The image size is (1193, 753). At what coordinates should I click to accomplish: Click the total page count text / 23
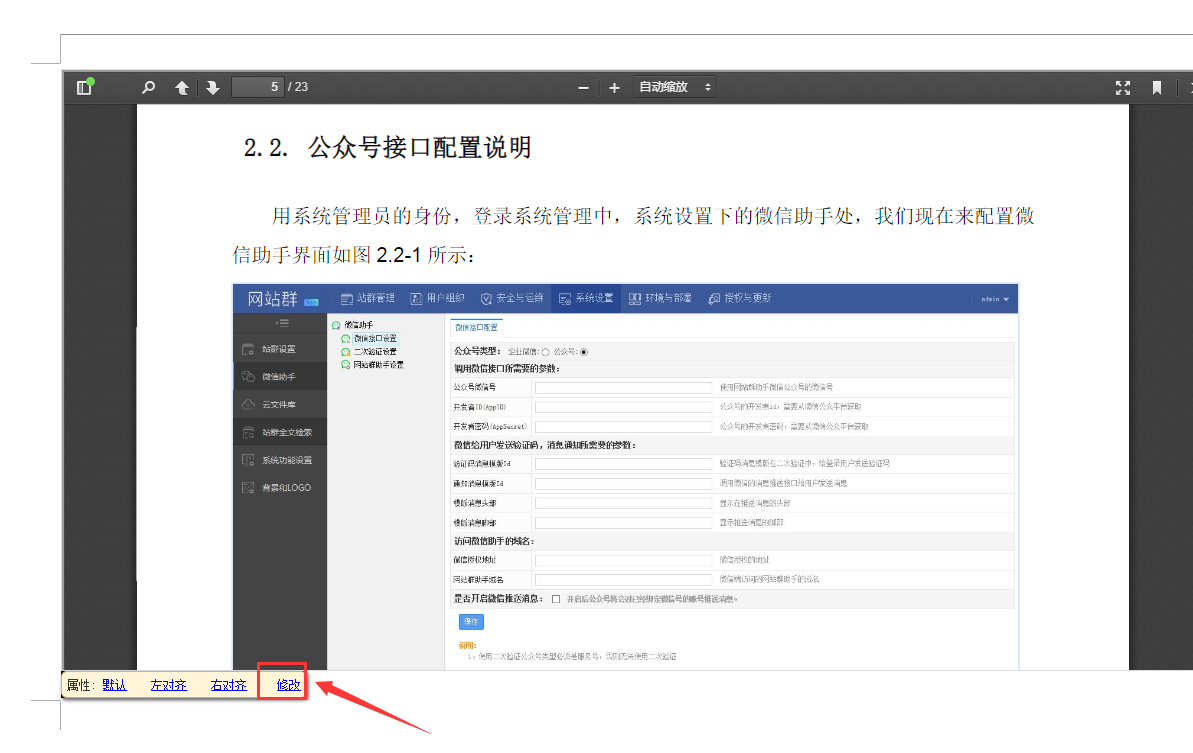(x=298, y=87)
